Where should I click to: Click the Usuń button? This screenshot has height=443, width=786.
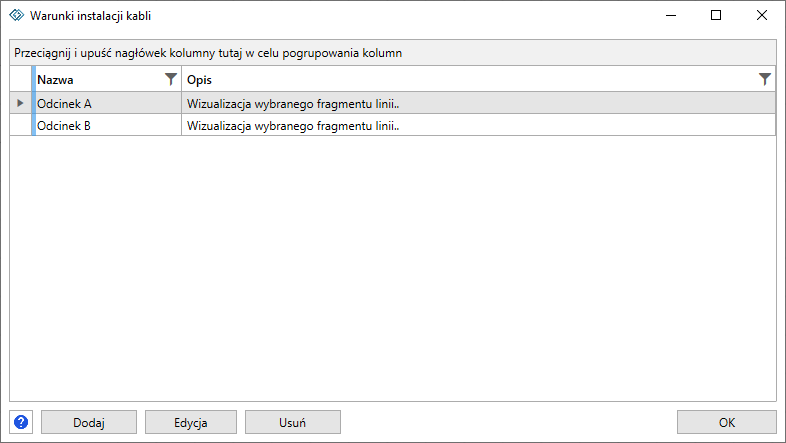[x=293, y=422]
